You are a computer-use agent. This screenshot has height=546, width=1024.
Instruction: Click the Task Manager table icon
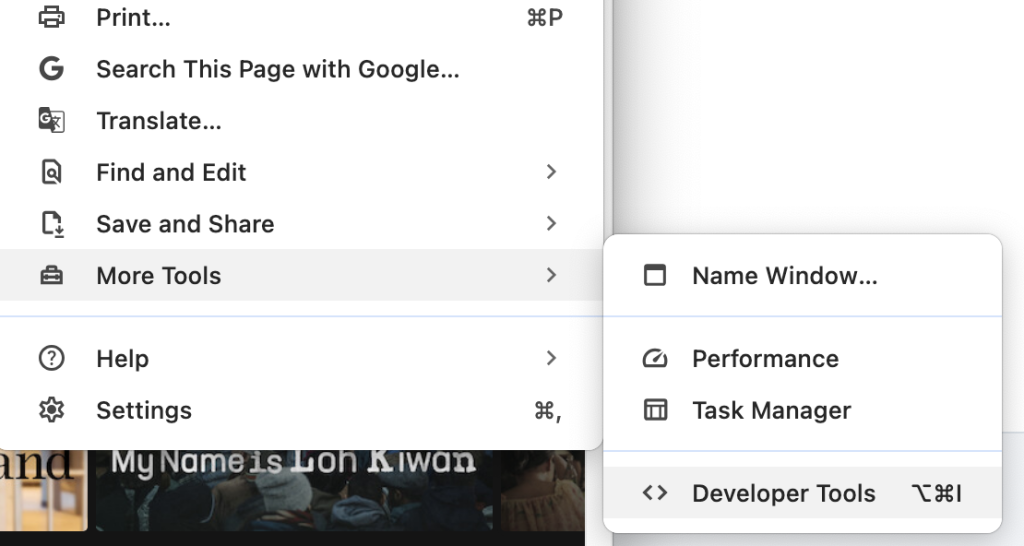[x=655, y=410]
